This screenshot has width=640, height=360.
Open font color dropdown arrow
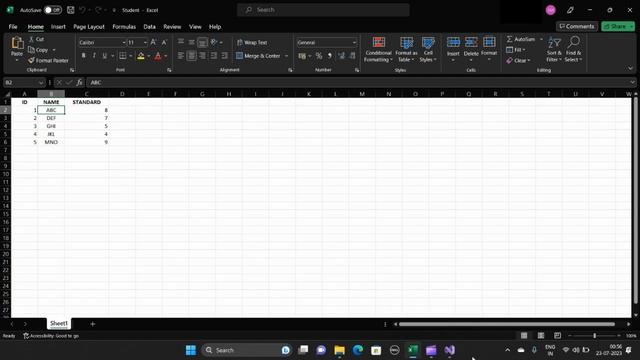coord(165,56)
